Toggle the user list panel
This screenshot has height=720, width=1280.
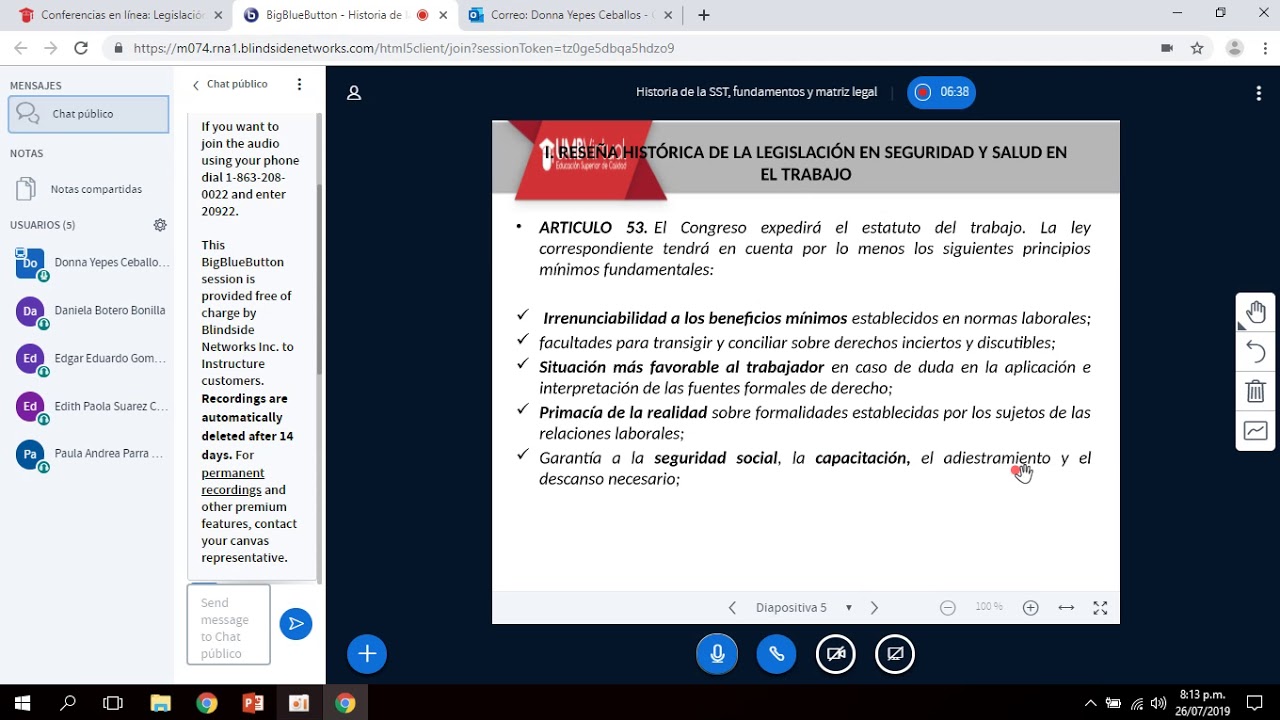[354, 93]
